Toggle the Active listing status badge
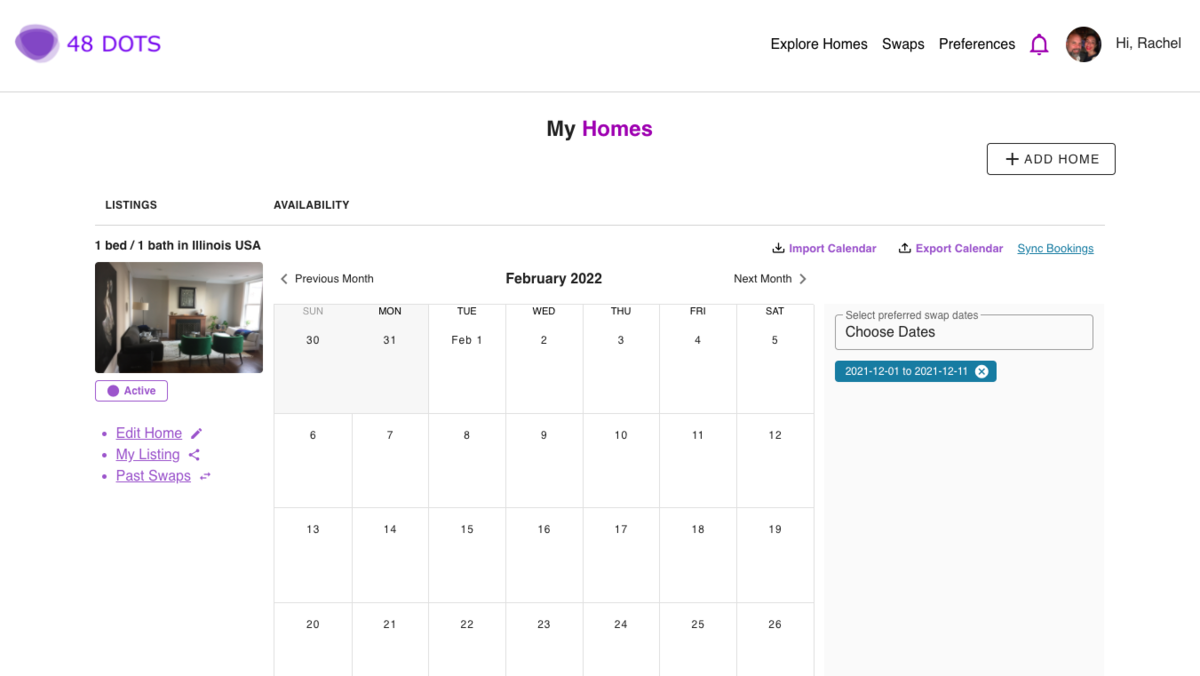 [131, 391]
